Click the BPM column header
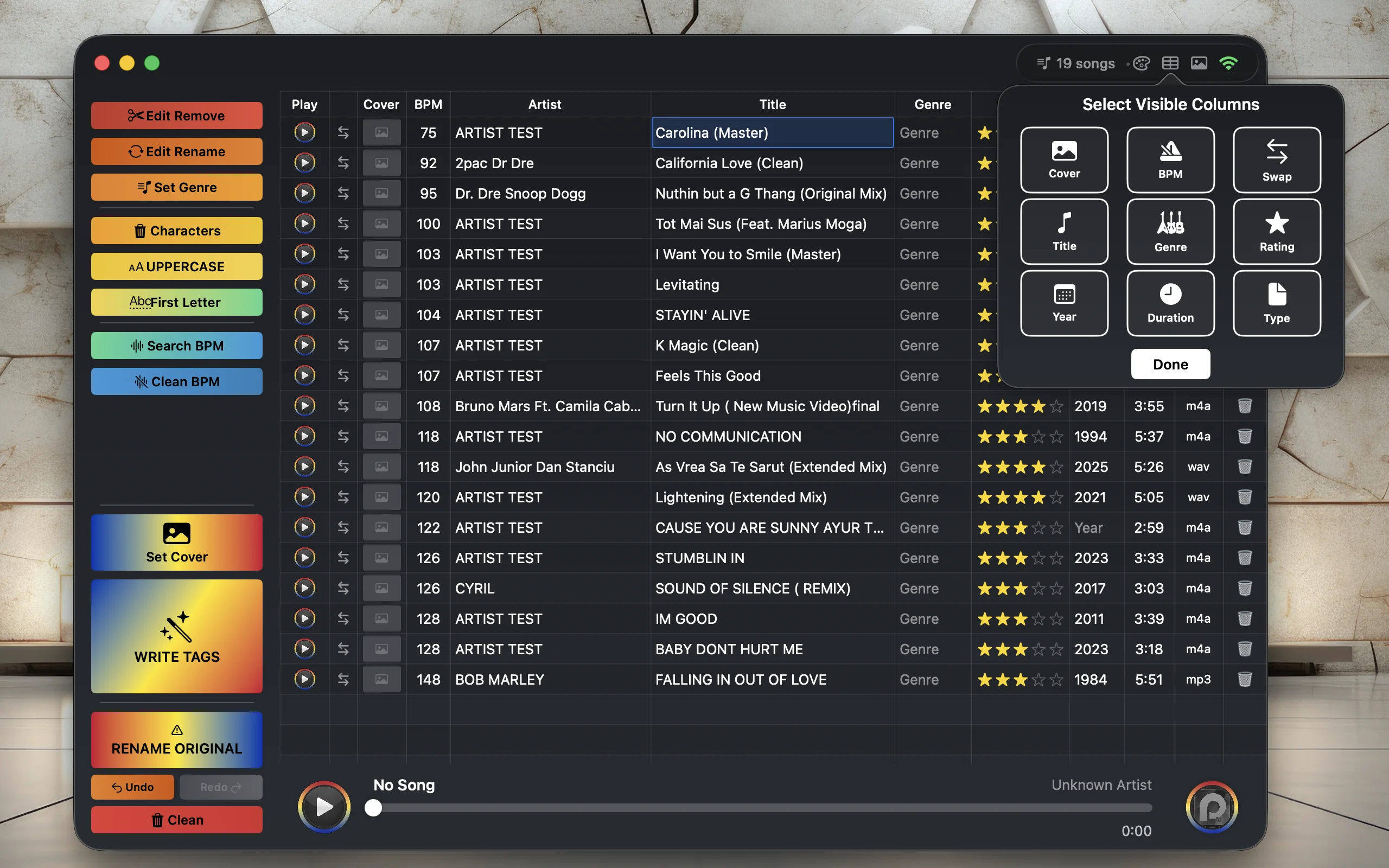The width and height of the screenshot is (1389, 868). tap(428, 105)
